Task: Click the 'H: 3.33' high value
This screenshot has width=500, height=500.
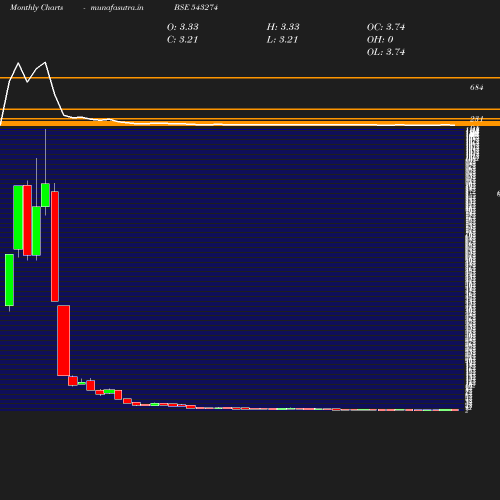Action: pyautogui.click(x=283, y=27)
